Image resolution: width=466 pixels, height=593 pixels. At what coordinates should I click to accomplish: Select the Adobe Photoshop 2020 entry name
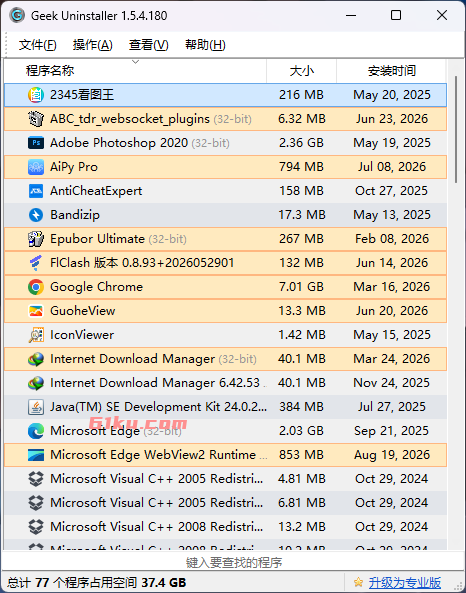pos(119,143)
